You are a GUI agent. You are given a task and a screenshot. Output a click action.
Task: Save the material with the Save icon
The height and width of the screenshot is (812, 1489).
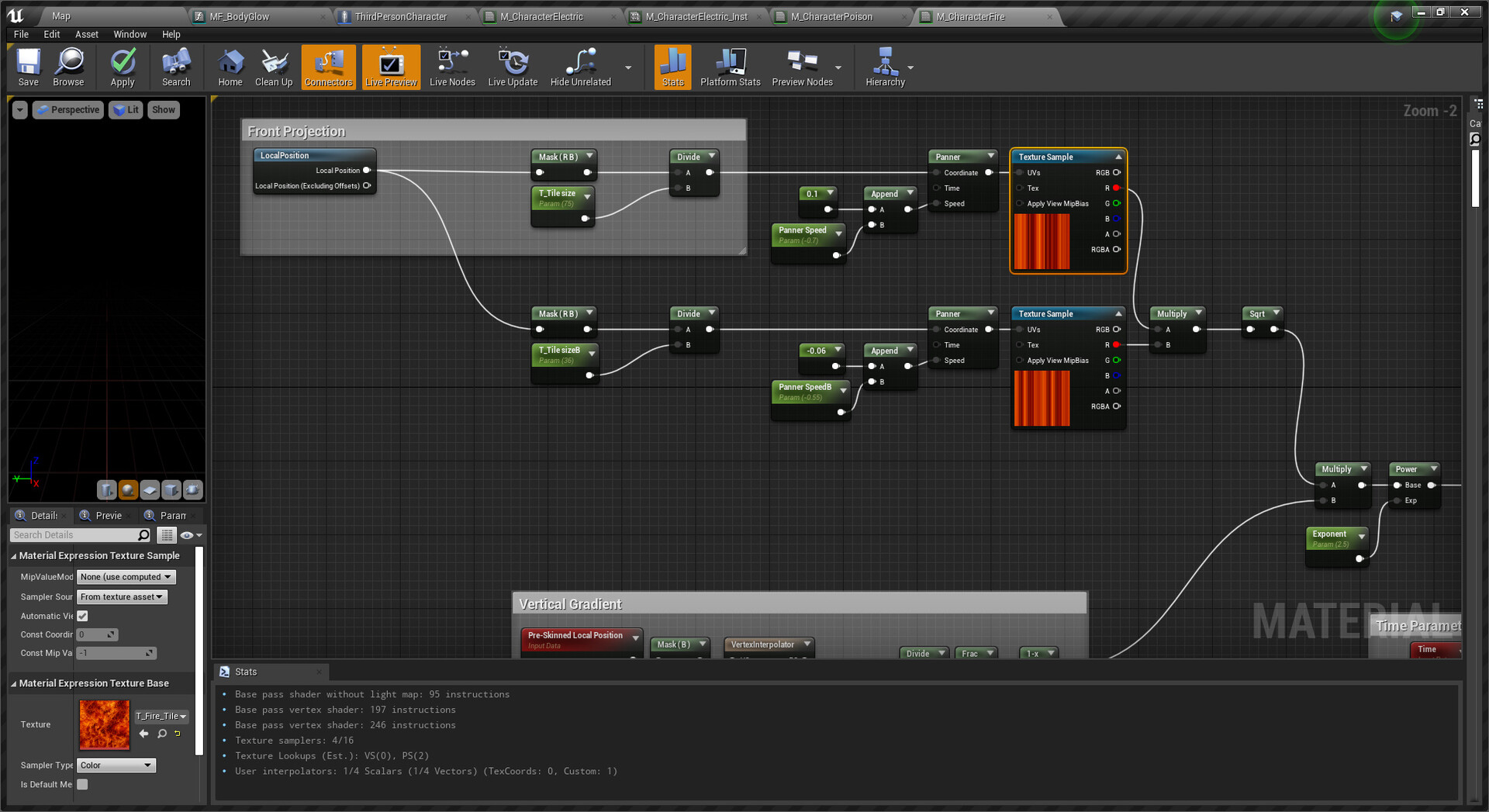[x=29, y=67]
